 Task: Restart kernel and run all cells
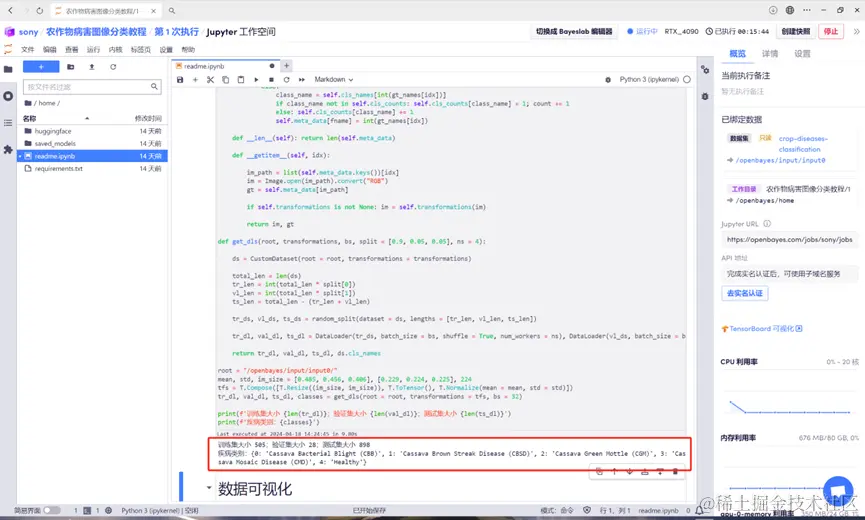click(x=302, y=79)
